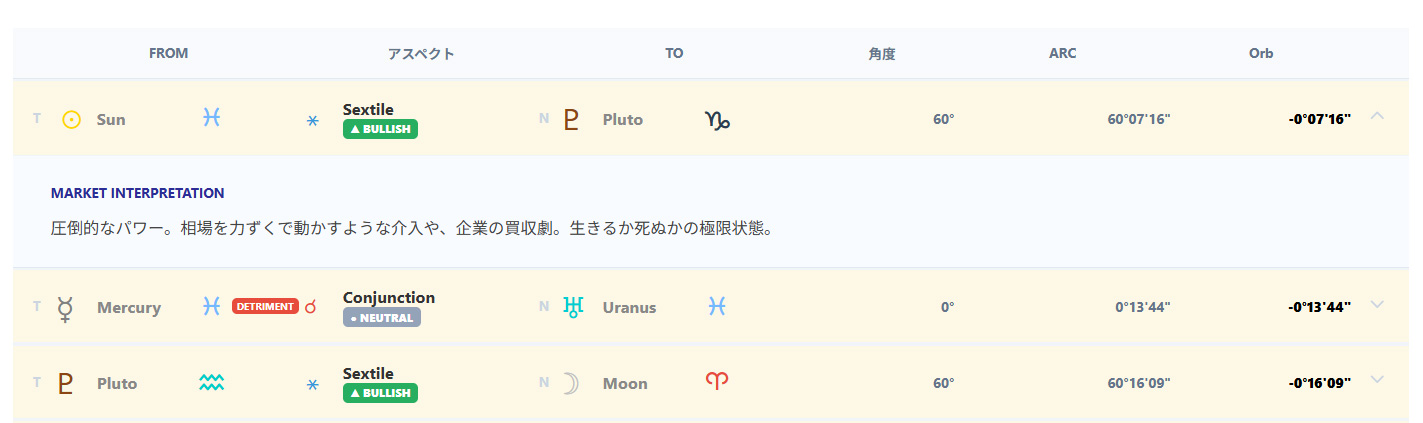The width and height of the screenshot is (1423, 423).
Task: Click the Aries sign icon beside Moon
Action: 717,382
